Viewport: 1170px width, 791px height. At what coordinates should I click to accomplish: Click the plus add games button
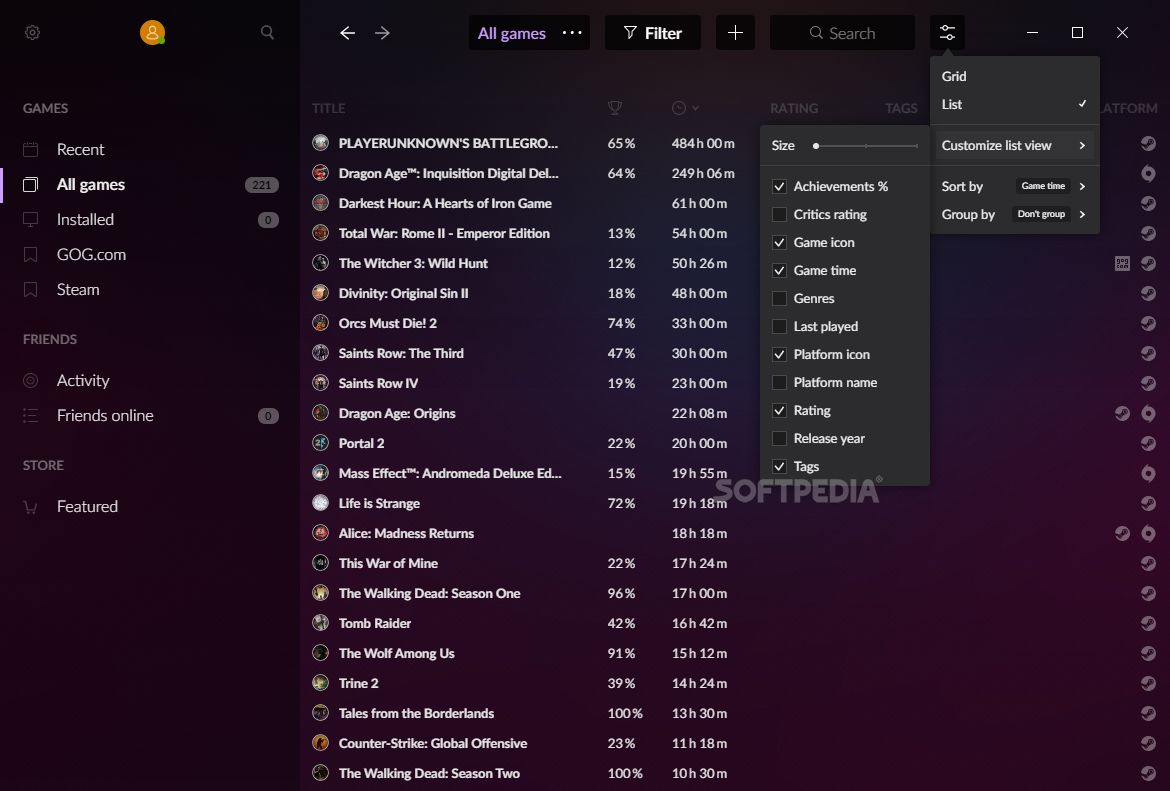coord(735,33)
